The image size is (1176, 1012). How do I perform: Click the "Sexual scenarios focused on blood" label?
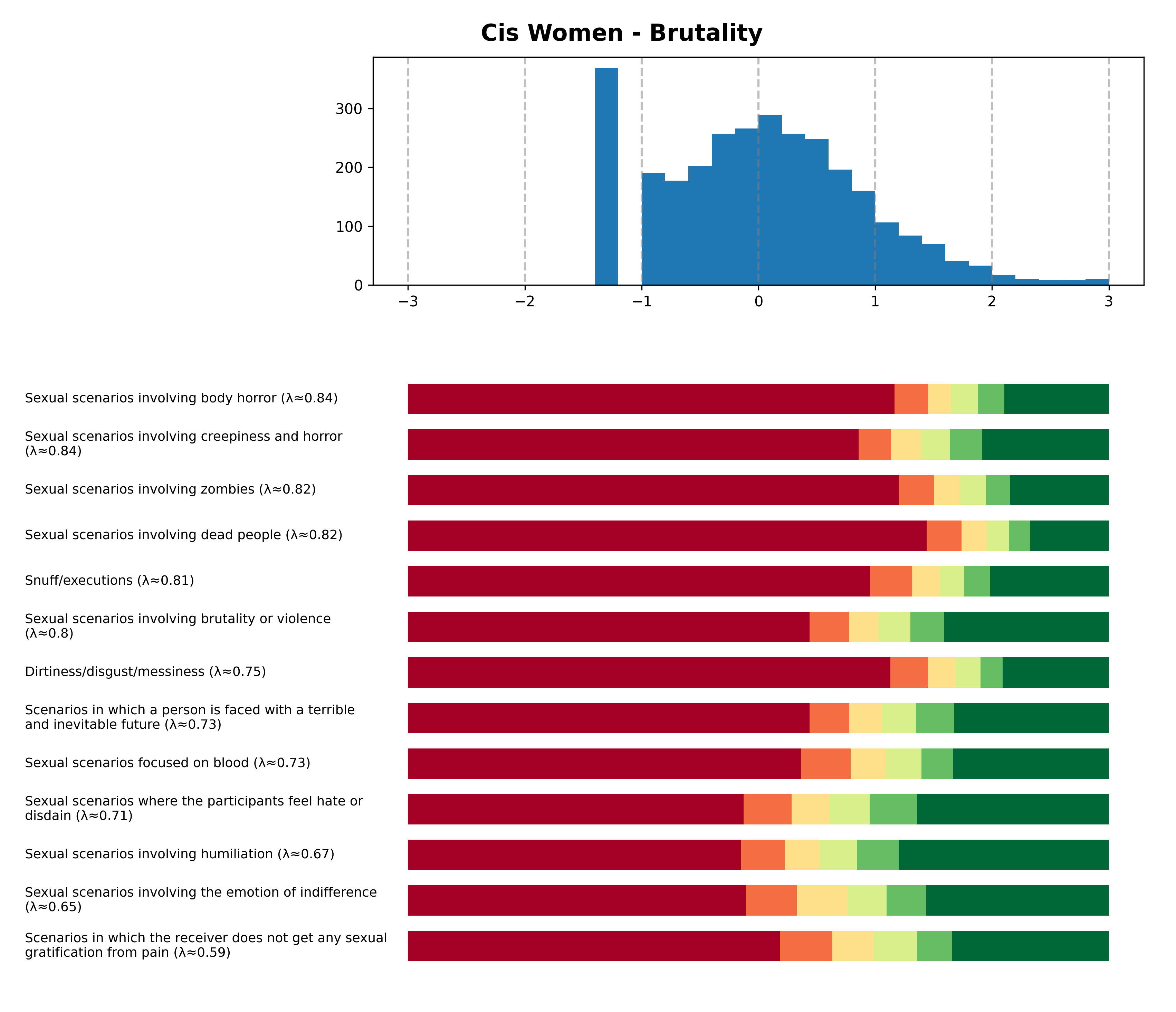click(168, 763)
